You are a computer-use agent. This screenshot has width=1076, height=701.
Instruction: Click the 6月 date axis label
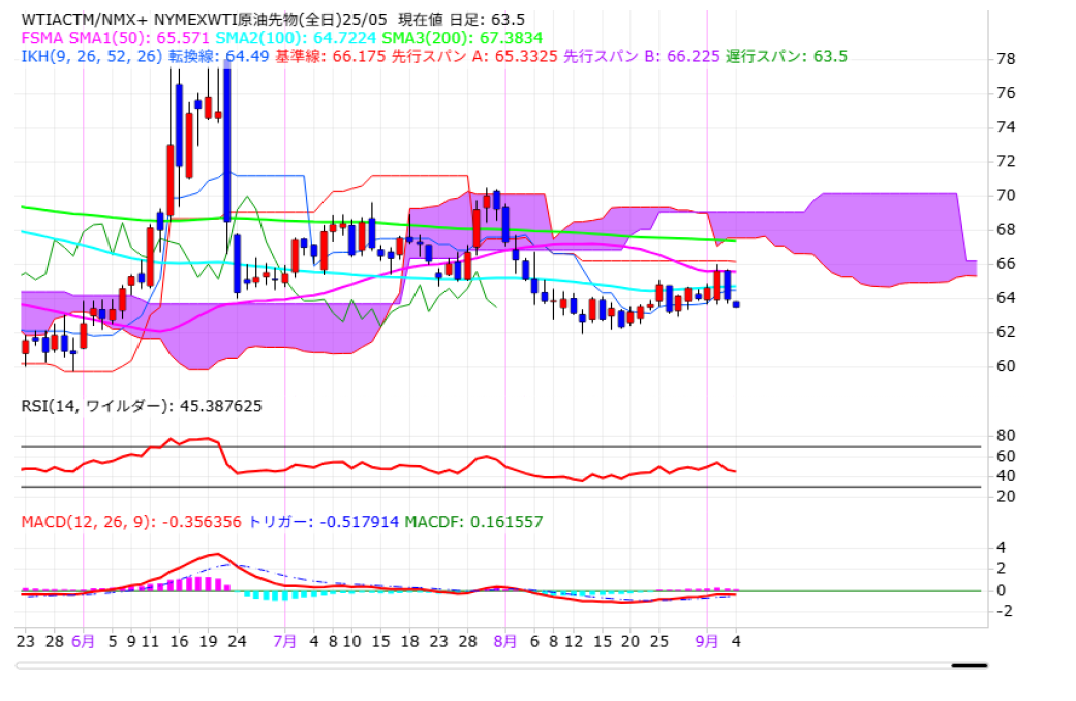pyautogui.click(x=83, y=641)
